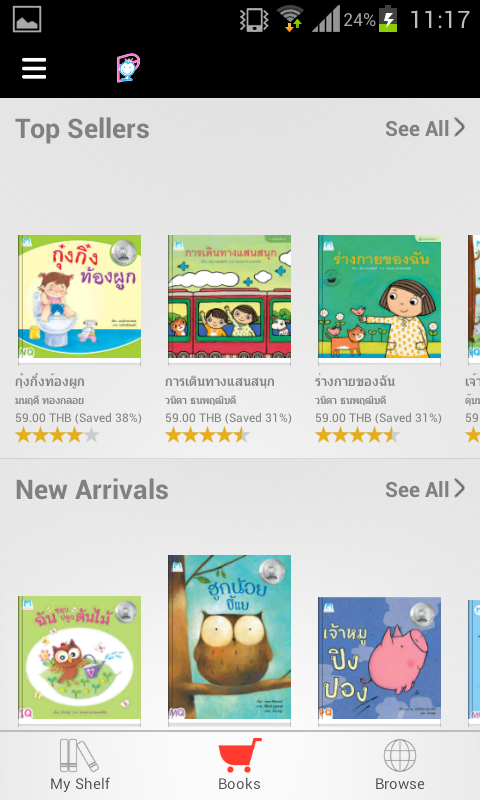Screen dimensions: 480x800
Task: Open the brown owl on branch book cover
Action: pos(230,638)
